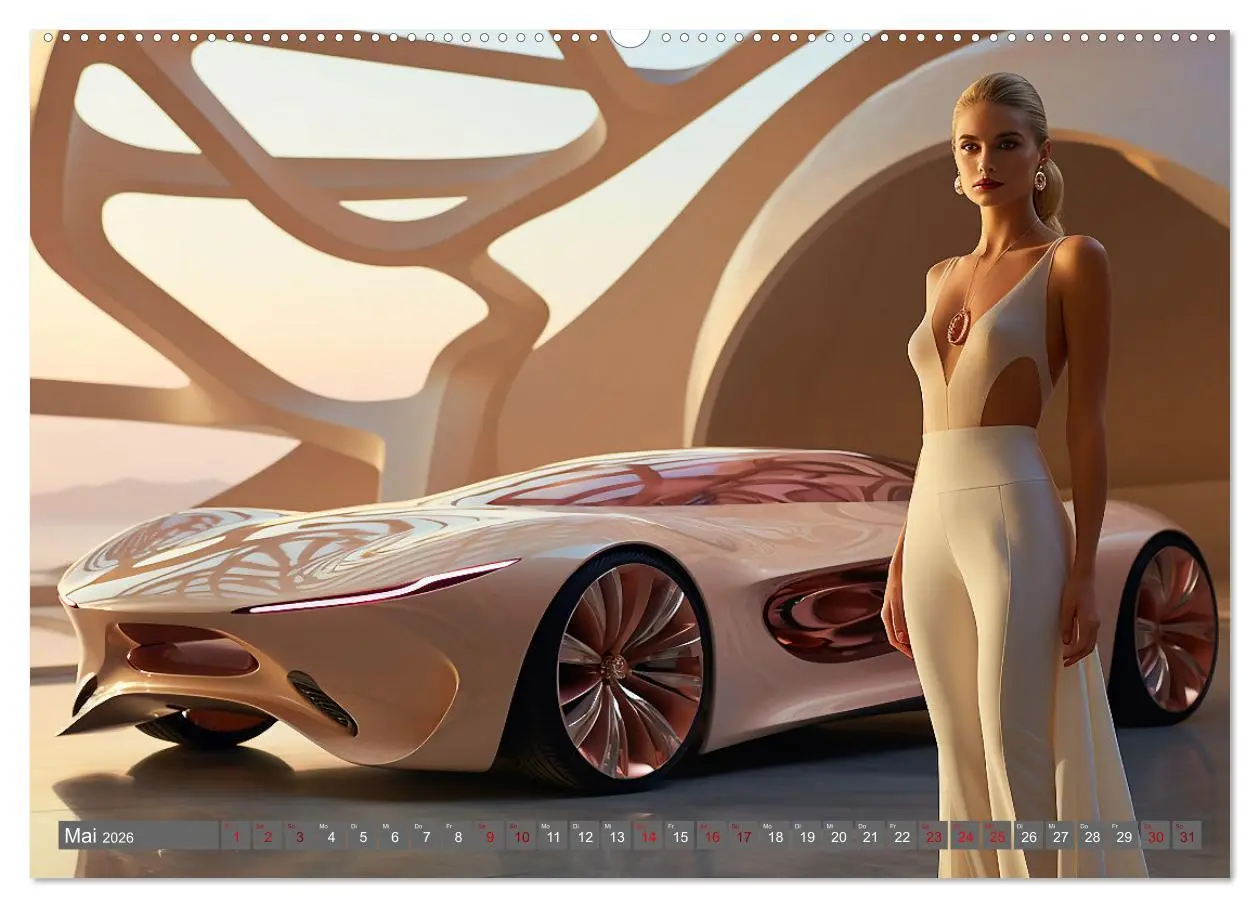
Task: Click day 20 on the calendar
Action: (x=838, y=836)
